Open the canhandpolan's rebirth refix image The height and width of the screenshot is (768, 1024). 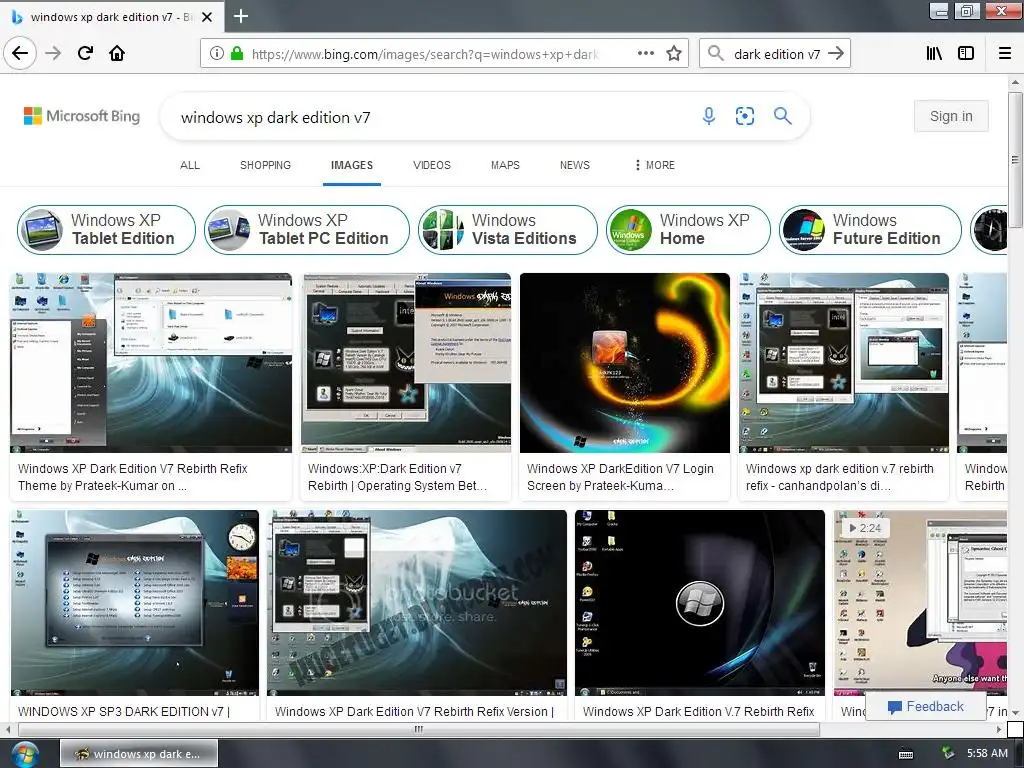[x=843, y=362]
